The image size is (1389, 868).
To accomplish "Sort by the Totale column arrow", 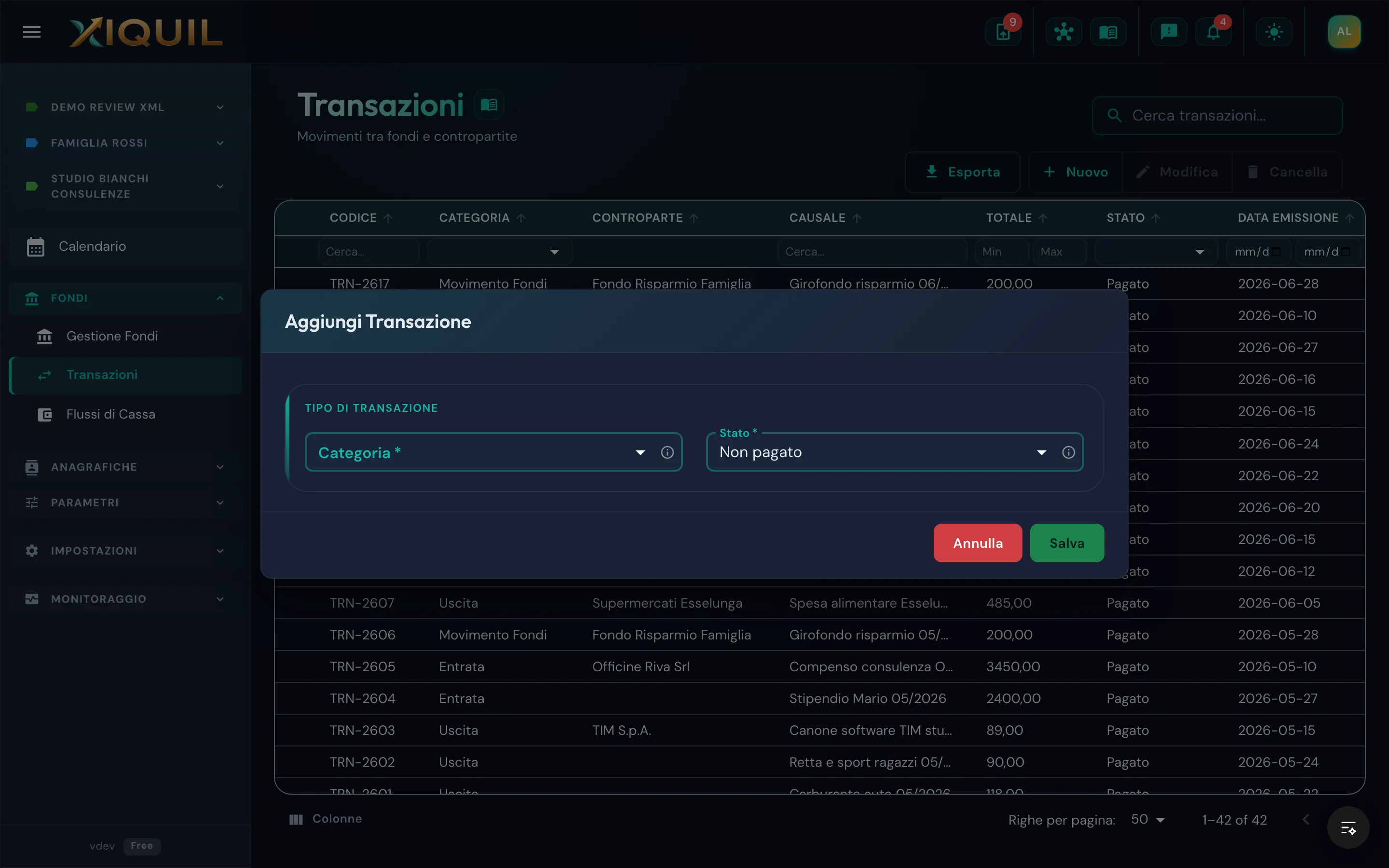I will (x=1043, y=218).
